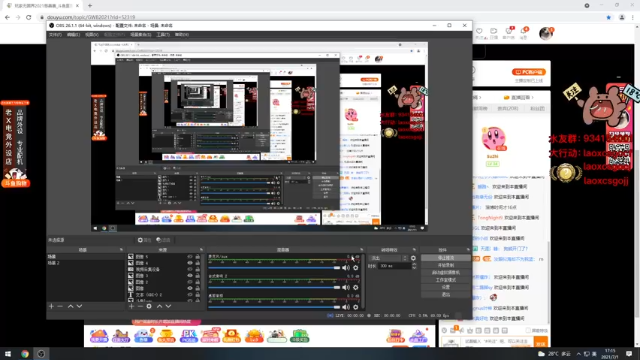
Task: Tick the 屏蔽特效 checkbox in Douyu chat
Action: 528,331
